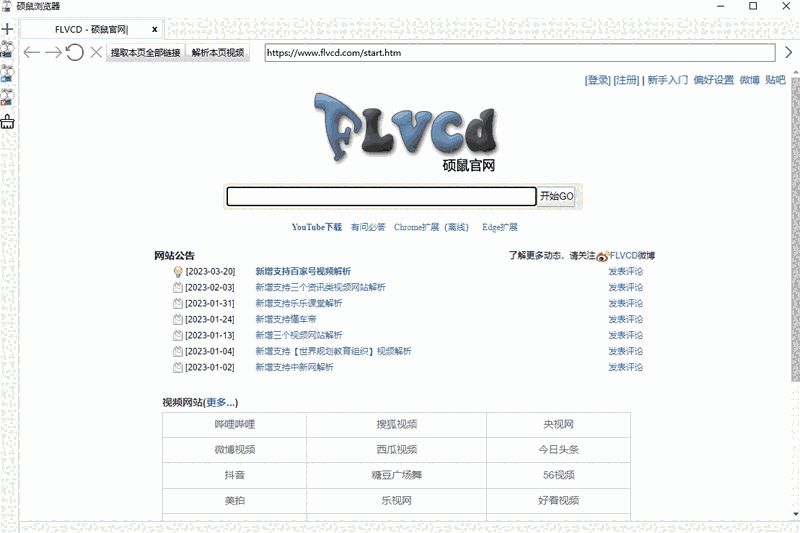Open the 更多... video sites link
The height and width of the screenshot is (533, 800).
tap(220, 402)
